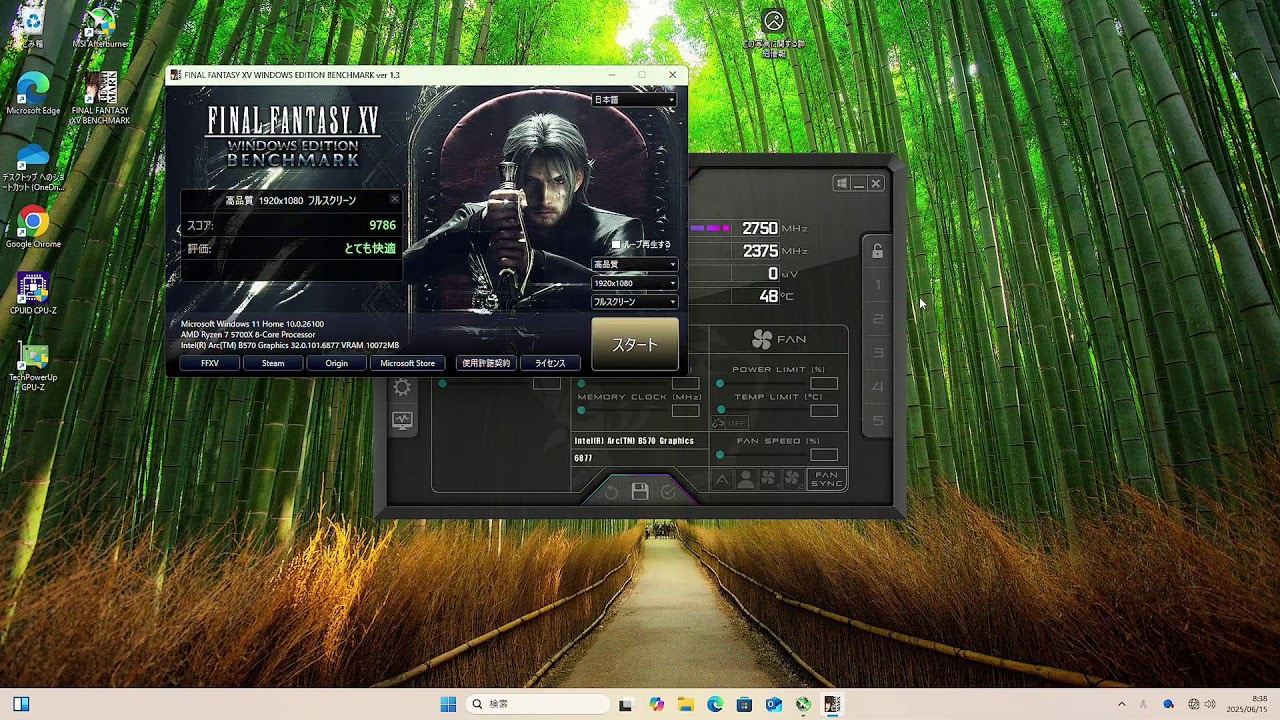1280x720 pixels.
Task: Click the FFXV link button
Action: (x=210, y=363)
